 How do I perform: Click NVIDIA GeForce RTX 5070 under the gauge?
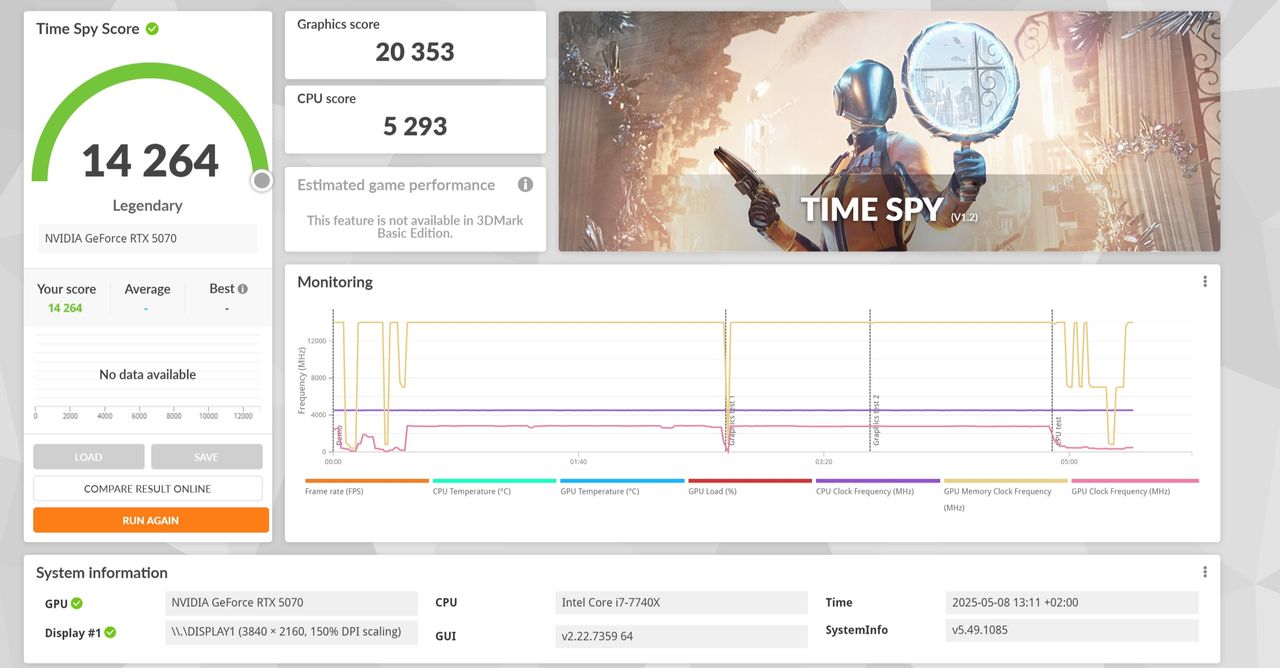click(x=148, y=238)
